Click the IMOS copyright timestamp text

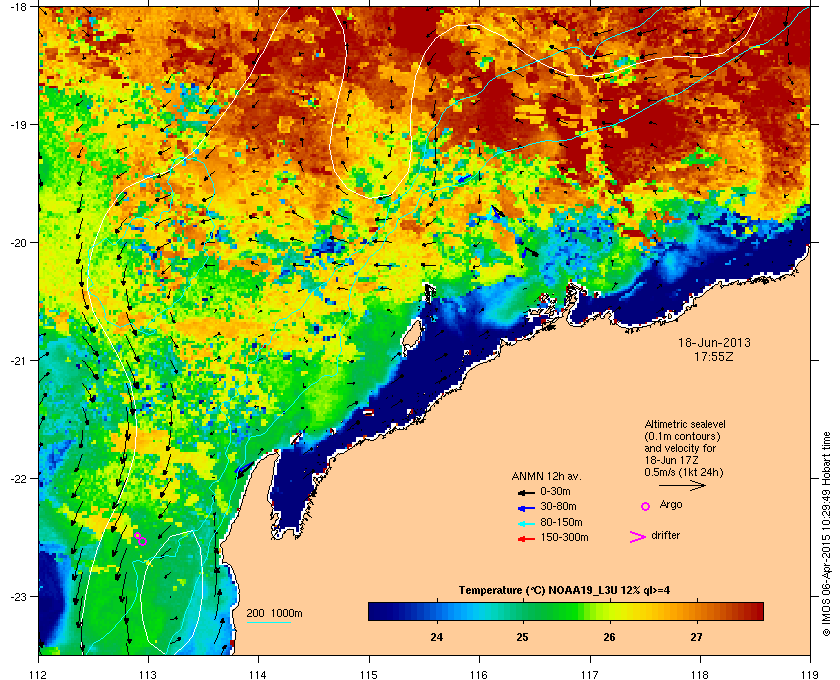click(x=826, y=535)
